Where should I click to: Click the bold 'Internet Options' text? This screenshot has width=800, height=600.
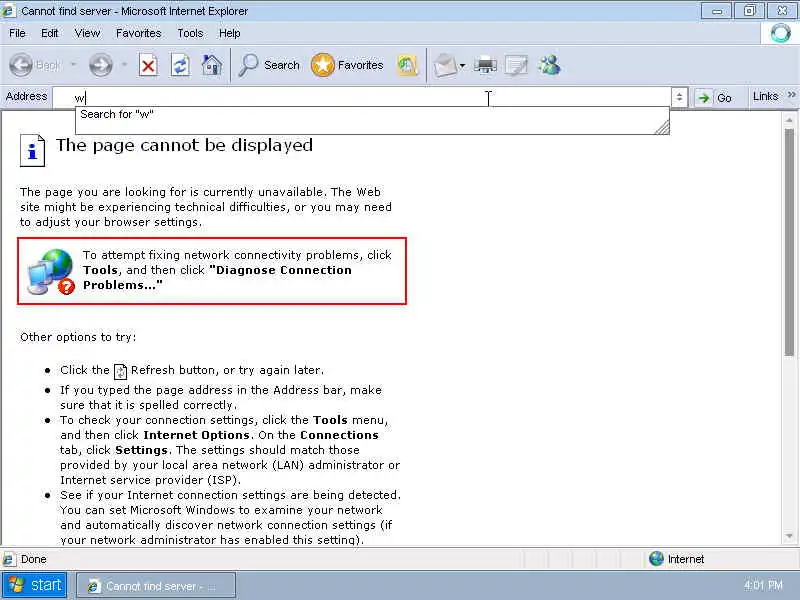point(196,435)
